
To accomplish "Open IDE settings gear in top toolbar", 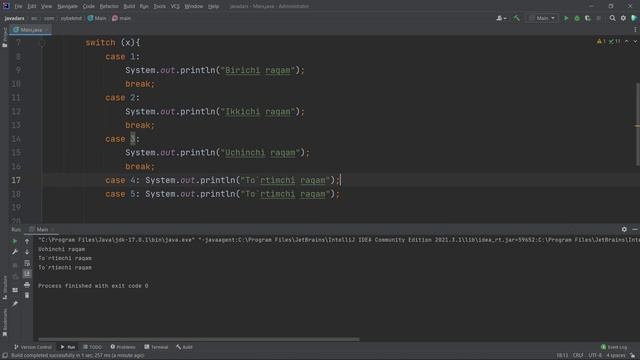I will pyautogui.click(x=623, y=18).
